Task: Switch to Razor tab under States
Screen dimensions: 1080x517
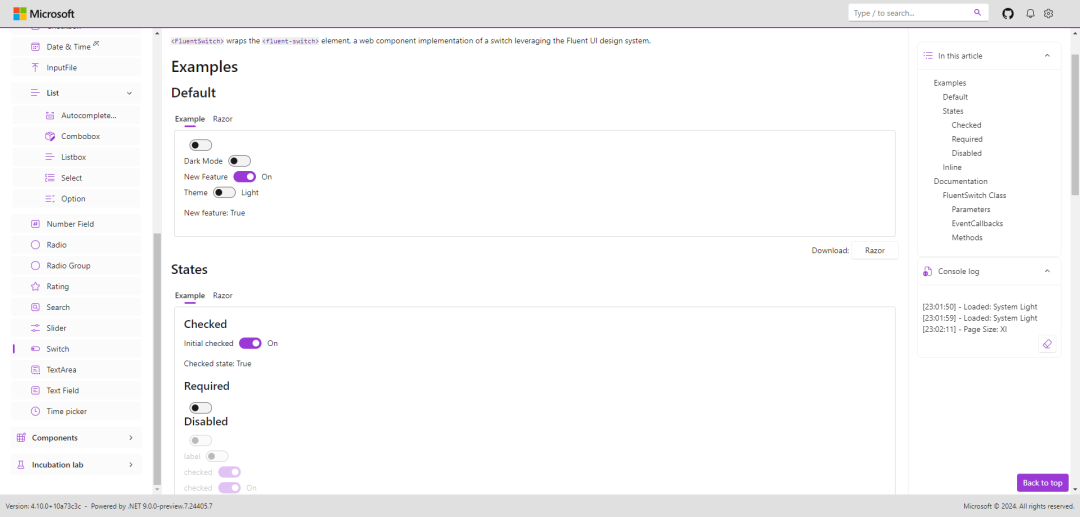Action: click(x=222, y=296)
